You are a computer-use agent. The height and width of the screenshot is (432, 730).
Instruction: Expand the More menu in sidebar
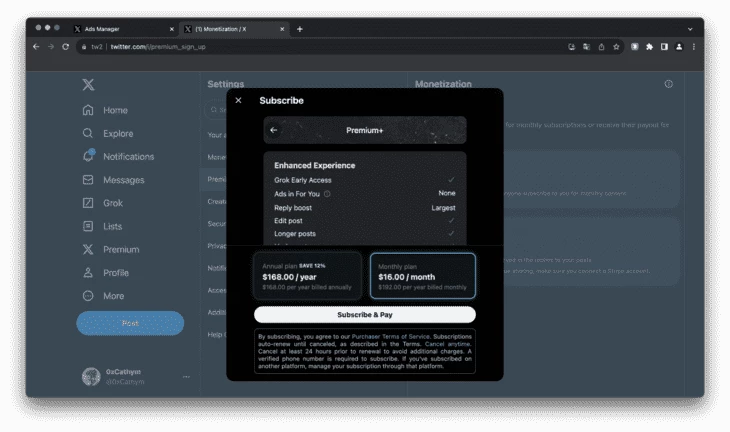pos(103,296)
